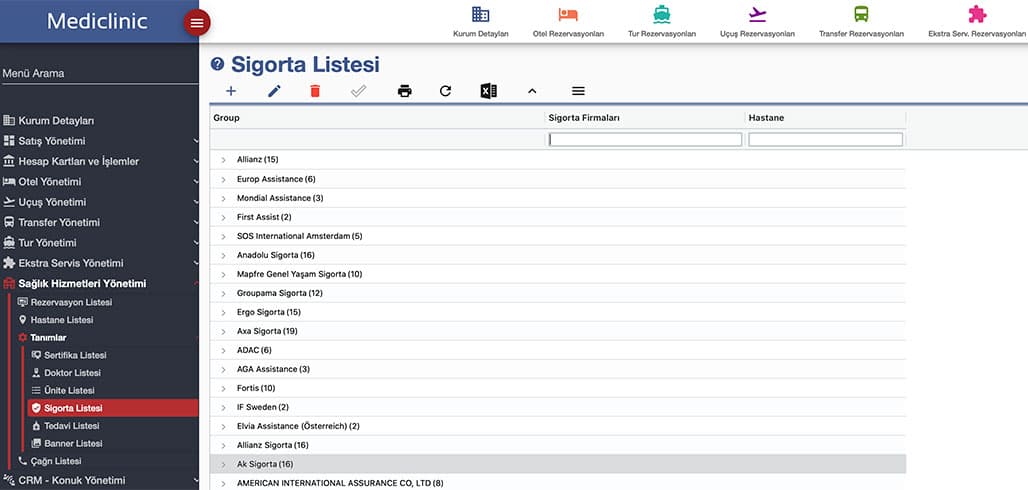Open Transfer Rezervasyonları bus icon

[861, 14]
